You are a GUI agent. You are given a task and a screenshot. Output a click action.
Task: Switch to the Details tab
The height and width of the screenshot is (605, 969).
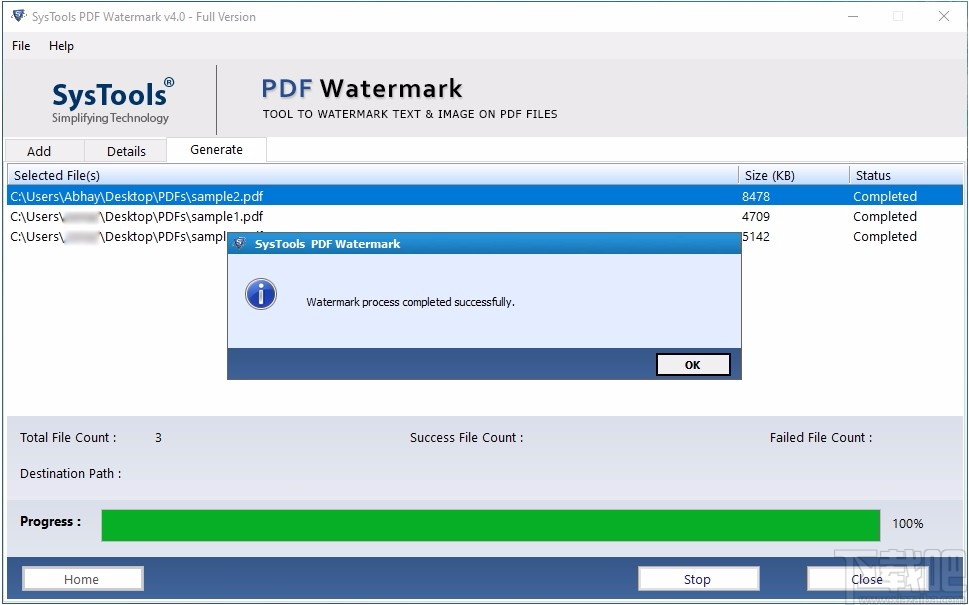[125, 150]
